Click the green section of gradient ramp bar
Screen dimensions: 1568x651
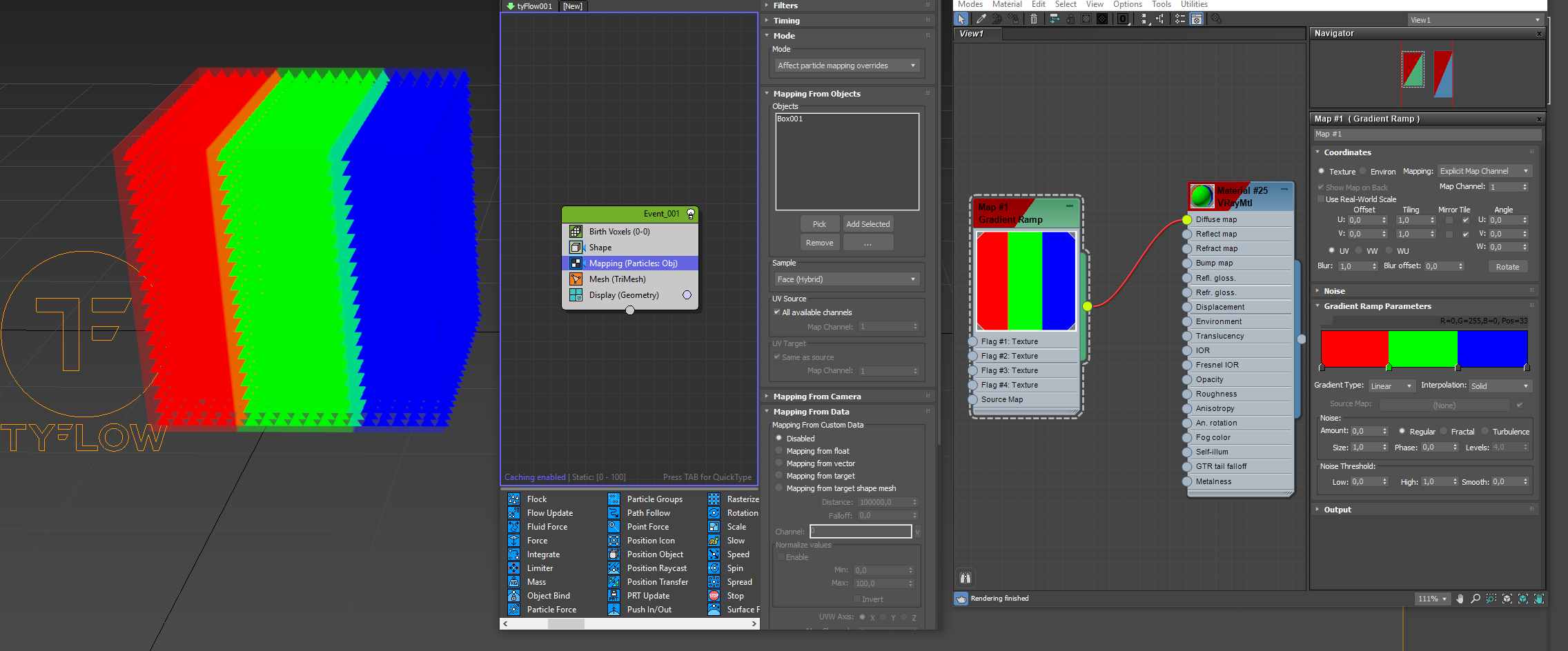(1422, 348)
